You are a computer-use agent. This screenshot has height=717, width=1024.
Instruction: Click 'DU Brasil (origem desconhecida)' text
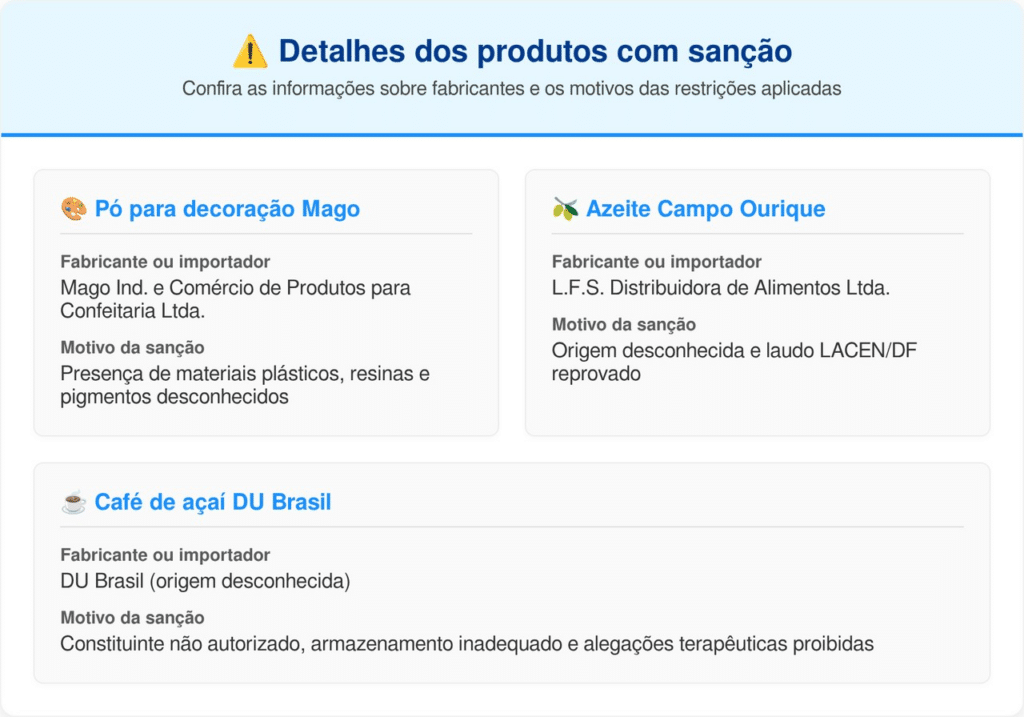point(205,581)
